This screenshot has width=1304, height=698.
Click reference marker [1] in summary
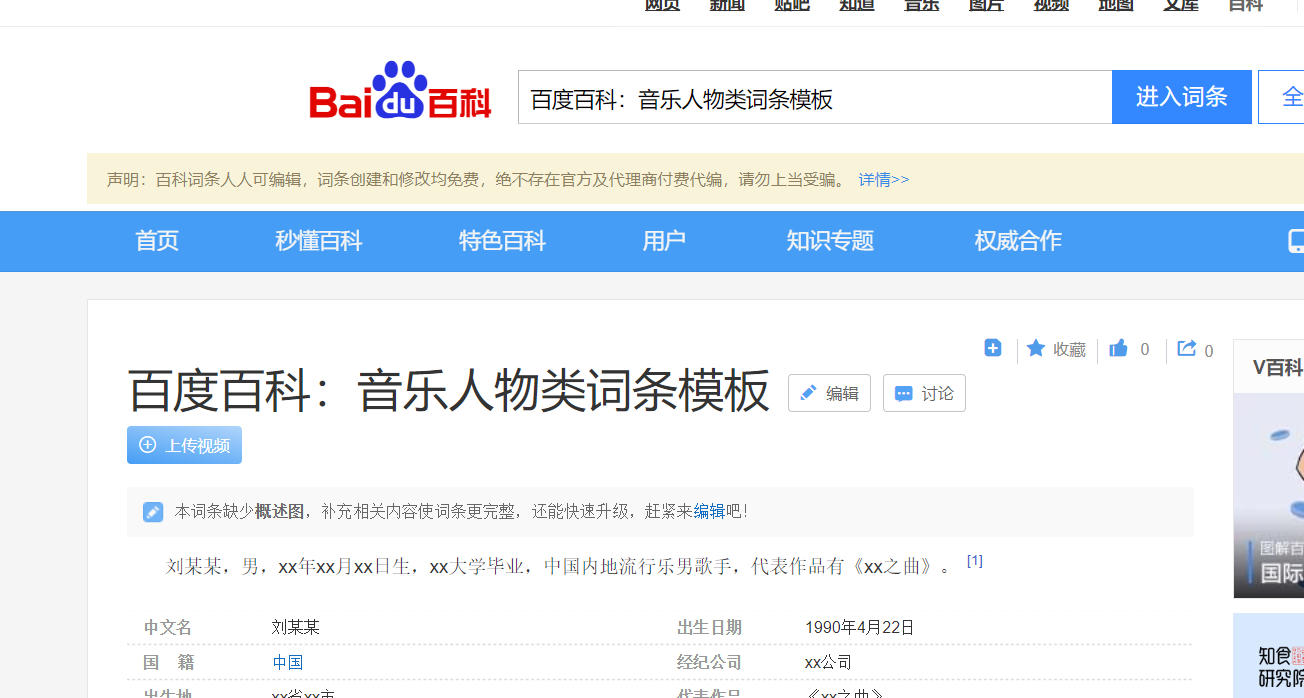[x=973, y=561]
